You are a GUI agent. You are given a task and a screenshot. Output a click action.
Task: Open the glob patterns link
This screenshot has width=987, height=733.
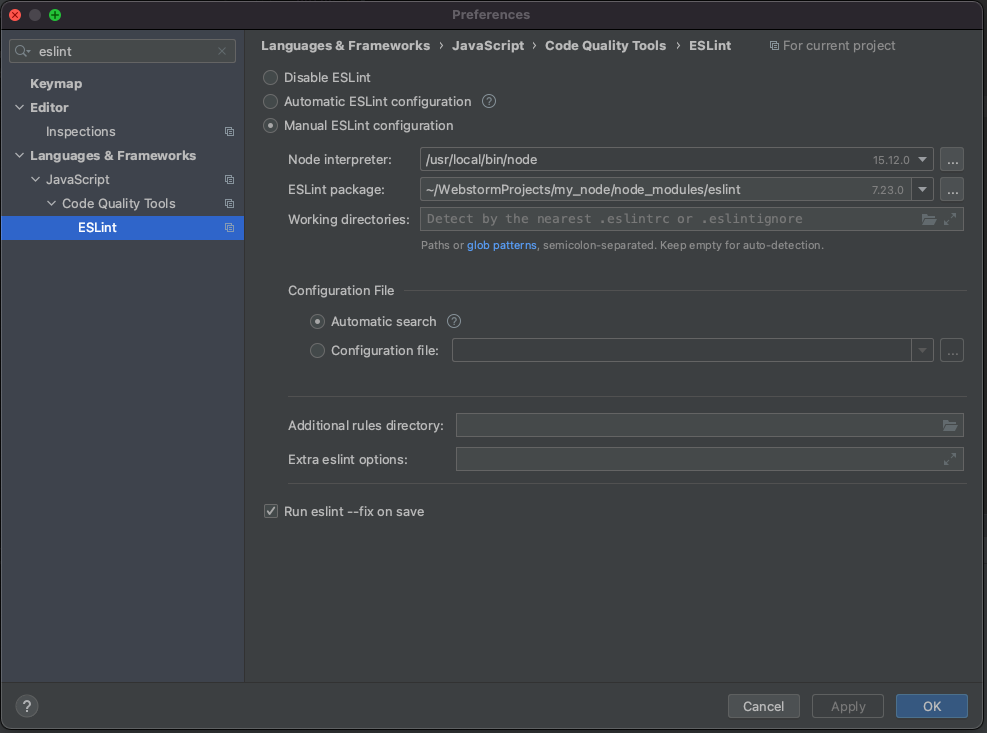(x=502, y=245)
